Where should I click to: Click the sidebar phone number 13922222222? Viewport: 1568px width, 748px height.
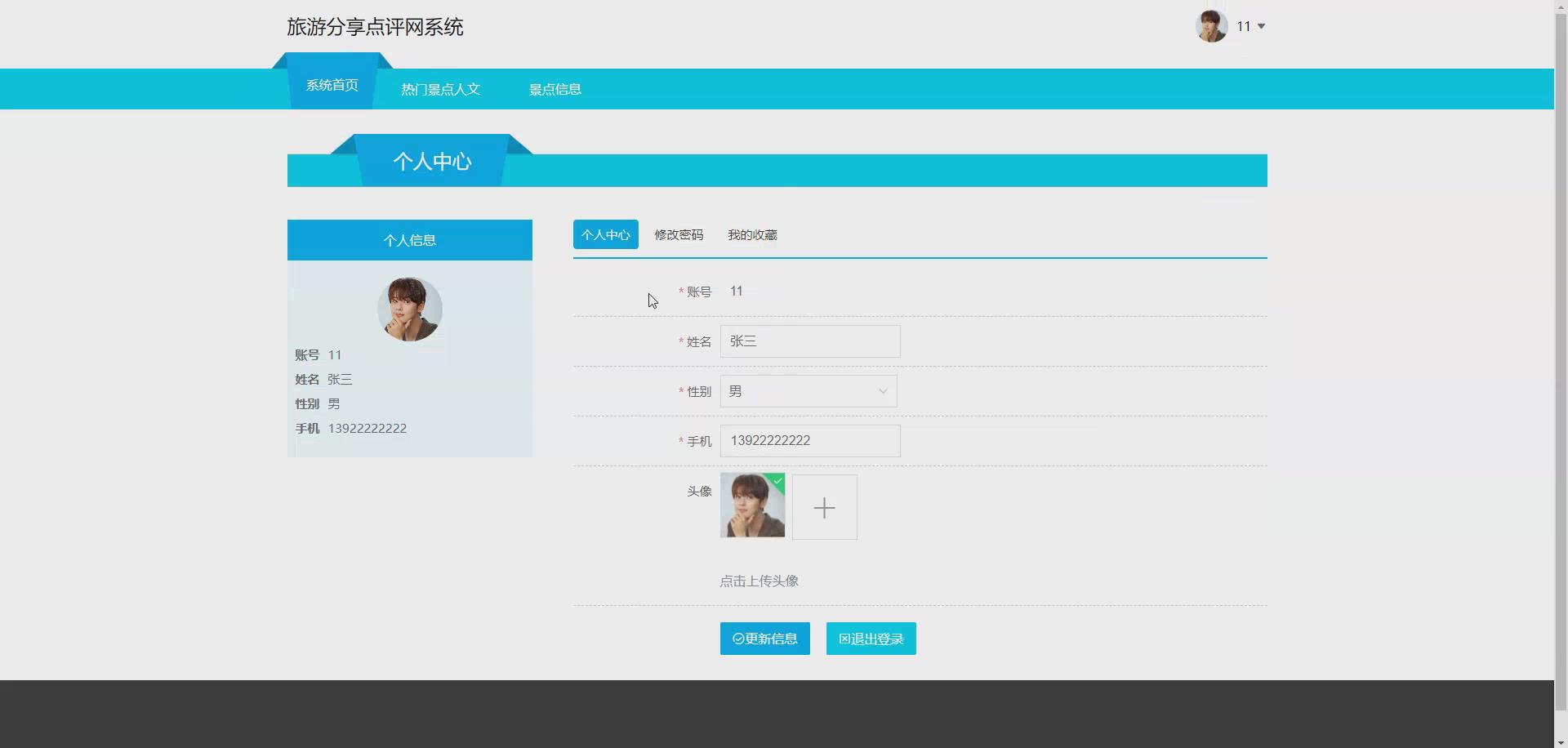pos(367,428)
